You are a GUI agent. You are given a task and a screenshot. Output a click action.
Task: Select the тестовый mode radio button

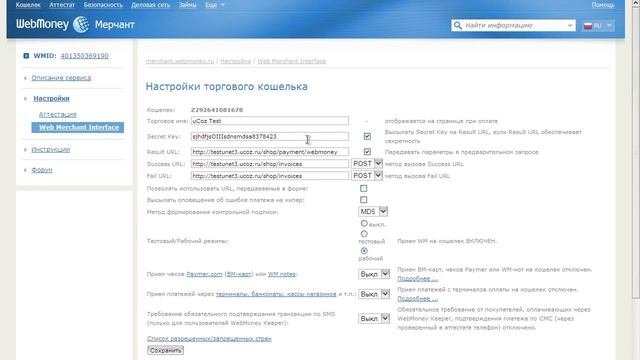(x=364, y=234)
